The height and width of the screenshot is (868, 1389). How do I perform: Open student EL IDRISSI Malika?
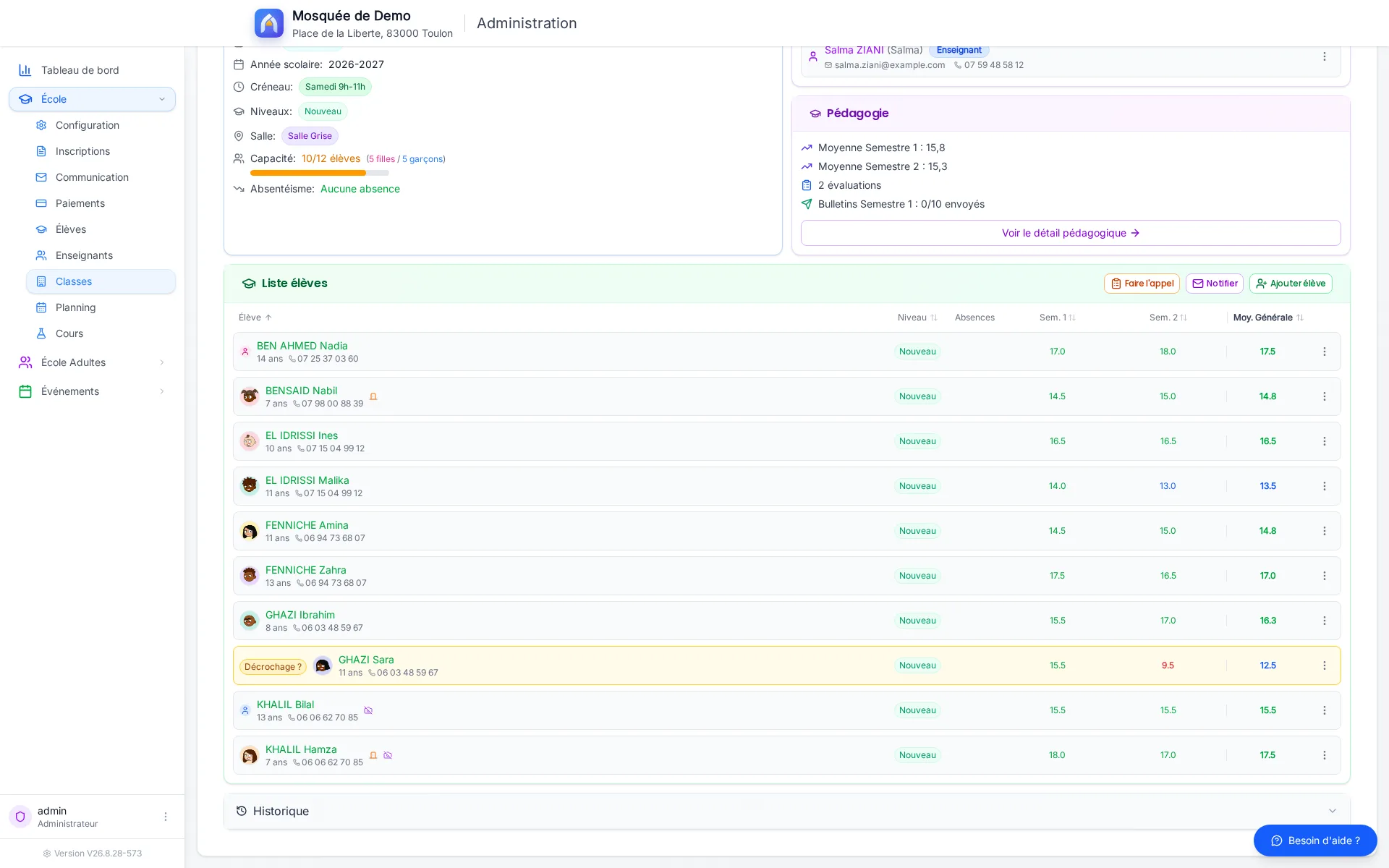[307, 480]
